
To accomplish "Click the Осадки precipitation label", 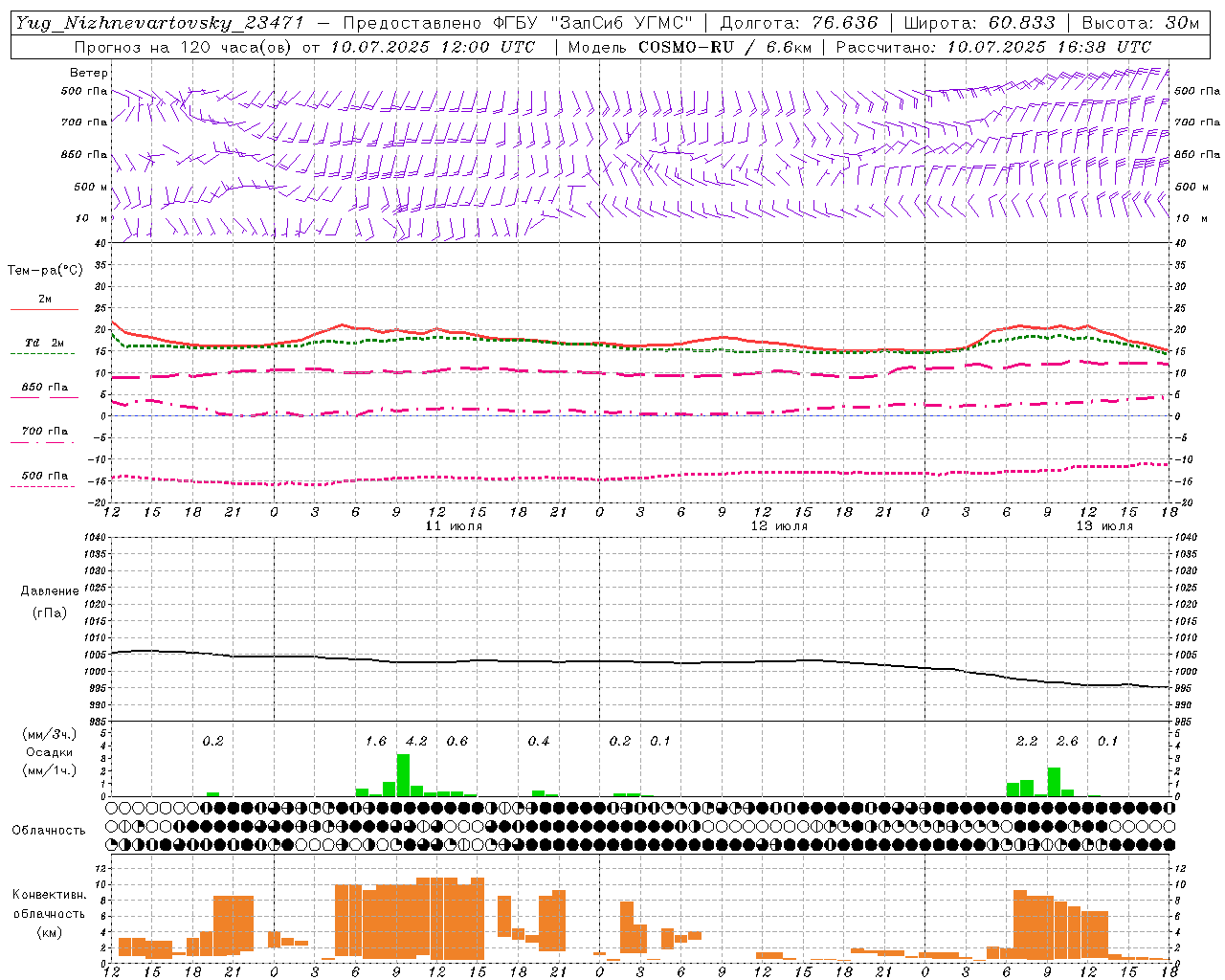I will point(50,752).
